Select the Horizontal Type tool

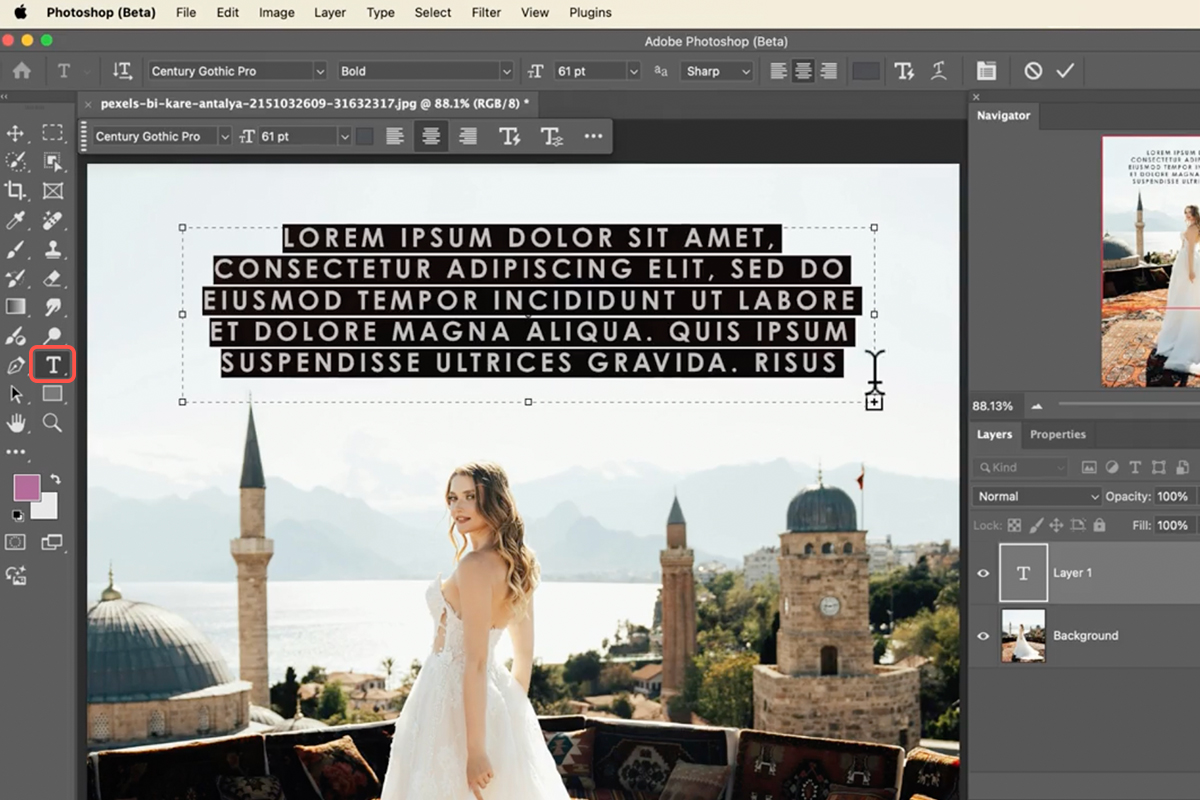pyautogui.click(x=53, y=365)
